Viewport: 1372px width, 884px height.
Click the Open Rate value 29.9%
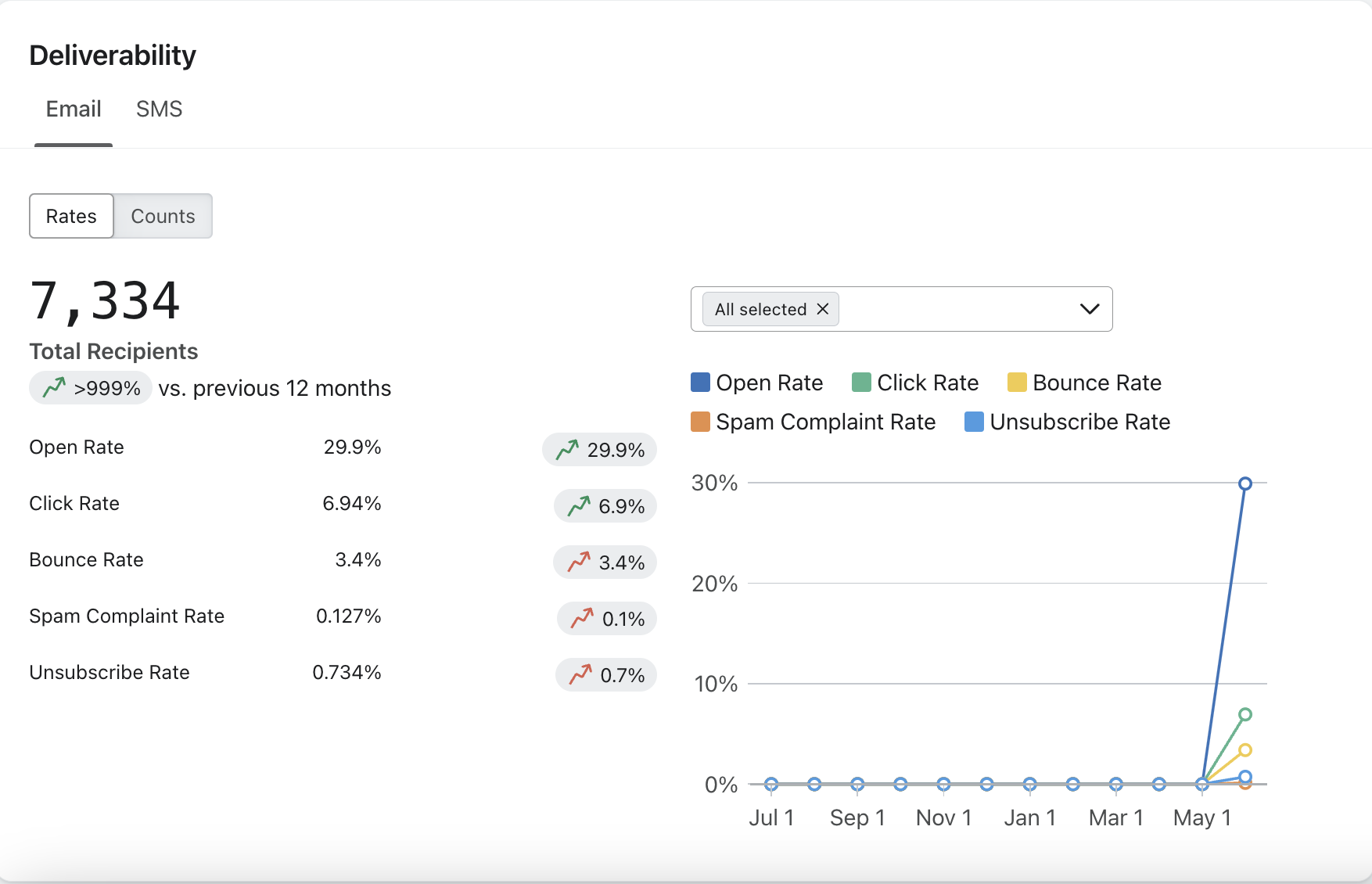point(353,447)
